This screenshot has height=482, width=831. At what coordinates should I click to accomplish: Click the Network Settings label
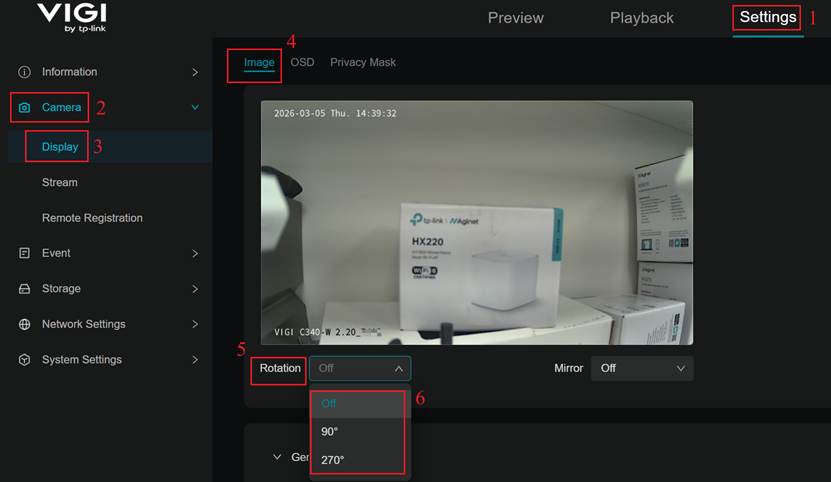tap(84, 324)
